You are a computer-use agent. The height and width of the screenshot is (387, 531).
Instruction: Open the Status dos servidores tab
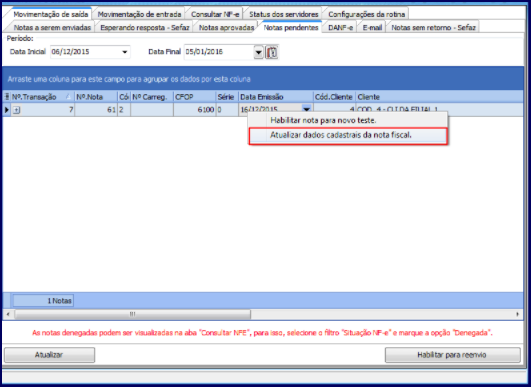point(284,14)
